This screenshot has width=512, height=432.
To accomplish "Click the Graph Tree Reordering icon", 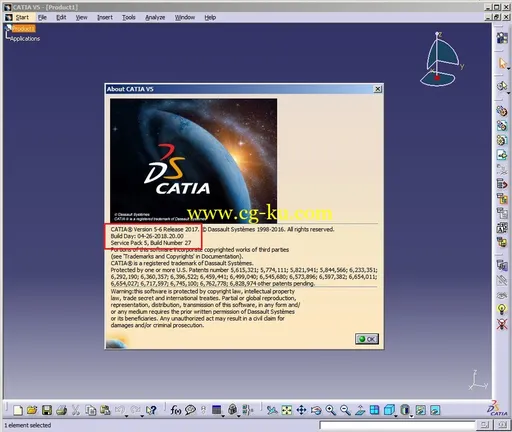I will pos(502,199).
